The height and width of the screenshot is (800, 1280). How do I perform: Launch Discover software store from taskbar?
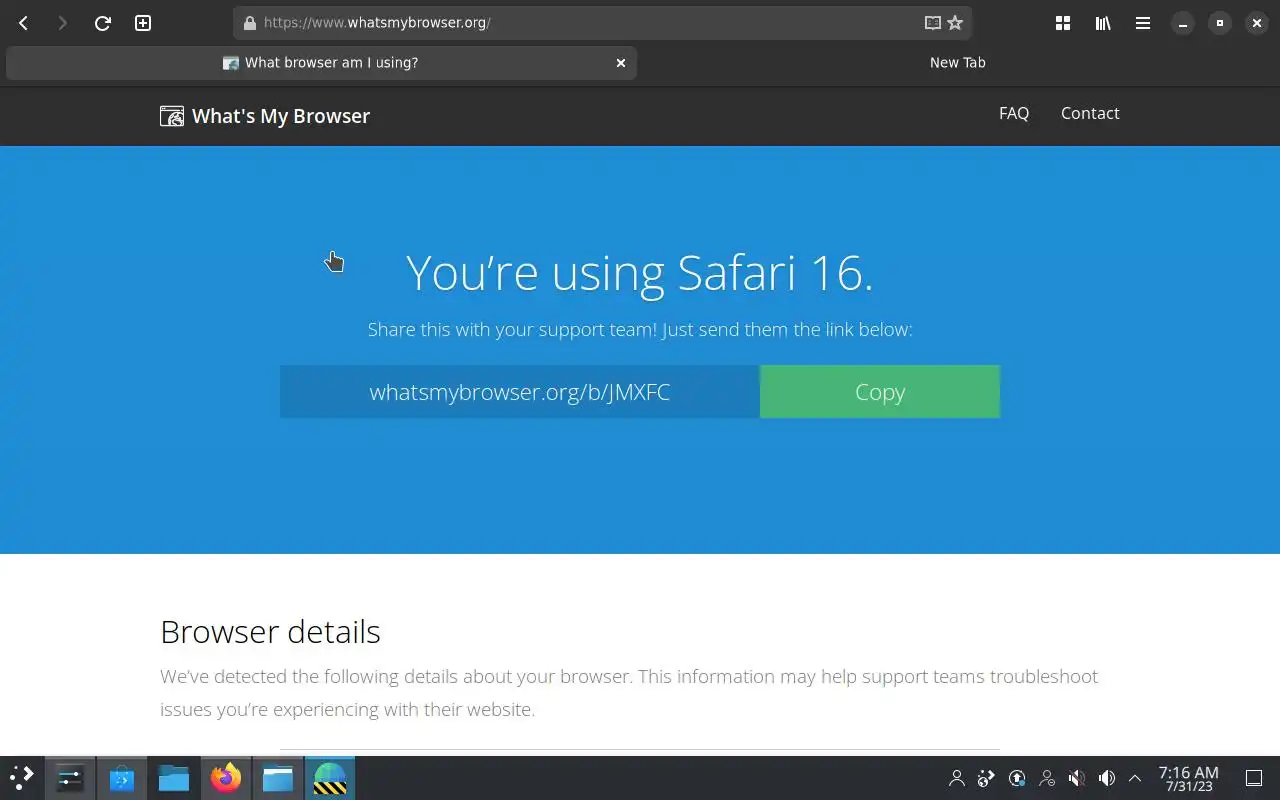pos(122,778)
